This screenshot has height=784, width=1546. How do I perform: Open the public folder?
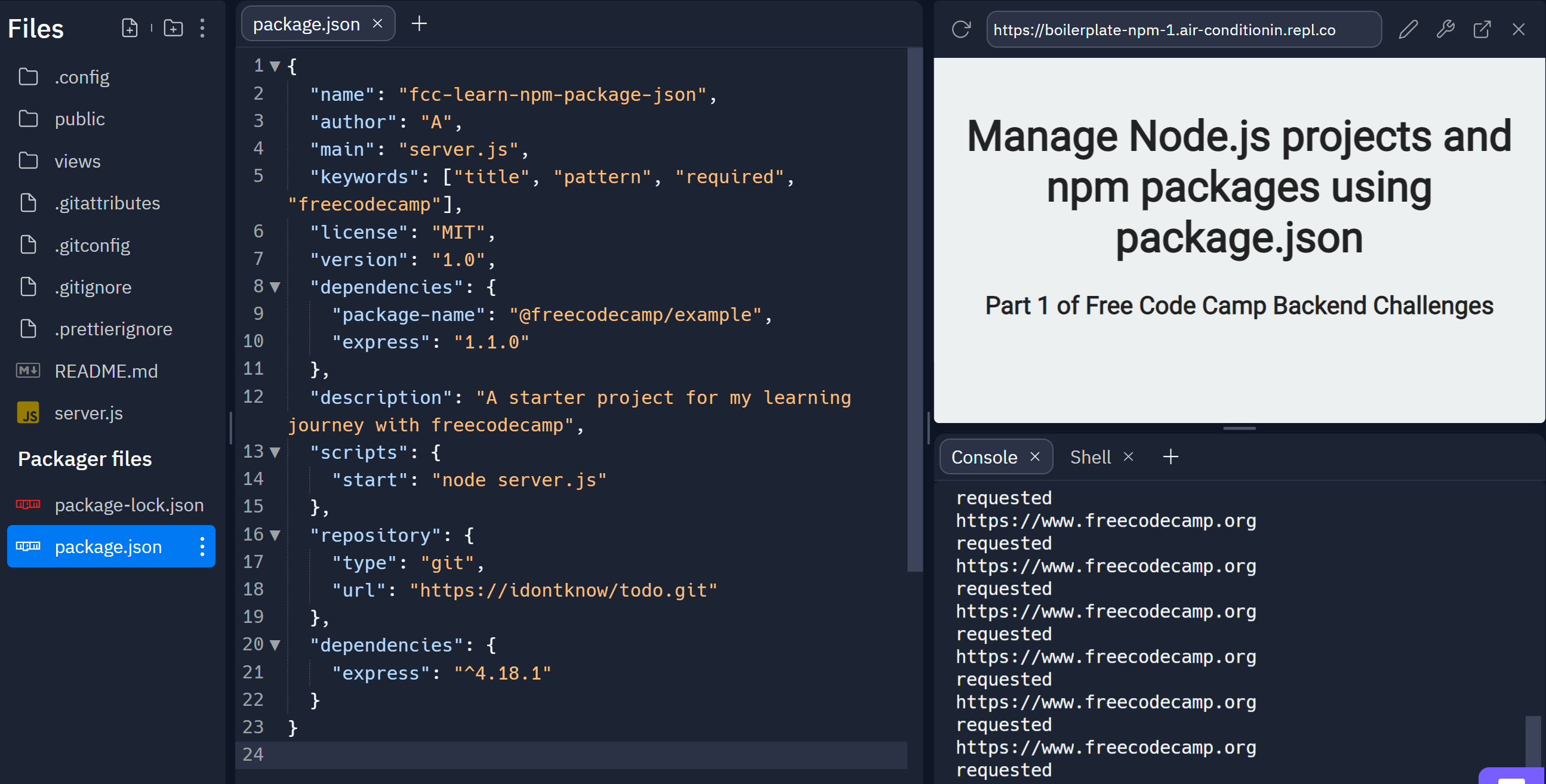tap(79, 119)
